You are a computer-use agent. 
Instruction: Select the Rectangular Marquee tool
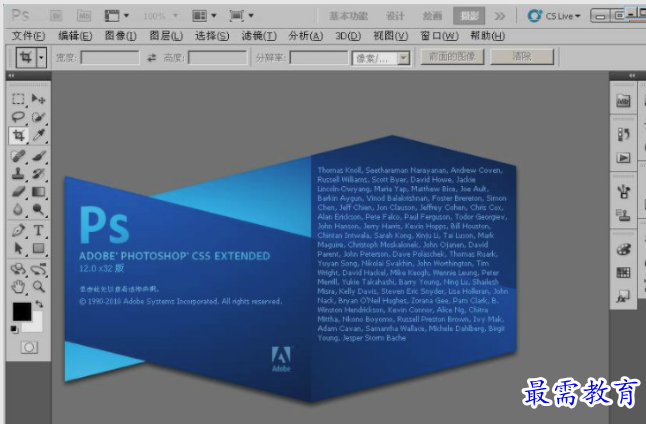[x=18, y=99]
